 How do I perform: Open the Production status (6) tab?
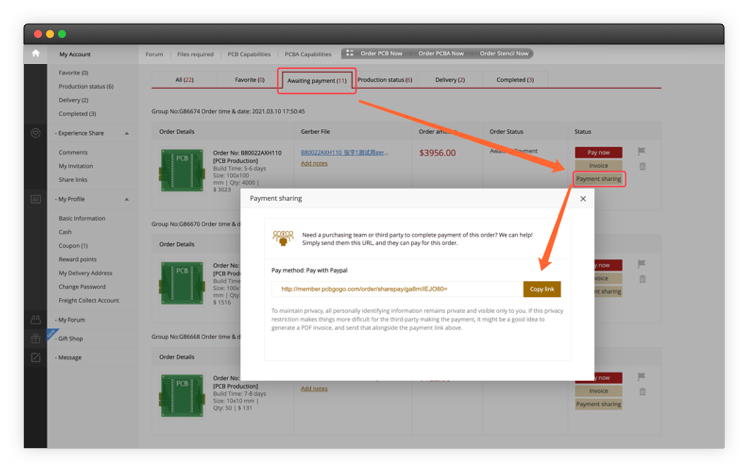384,80
